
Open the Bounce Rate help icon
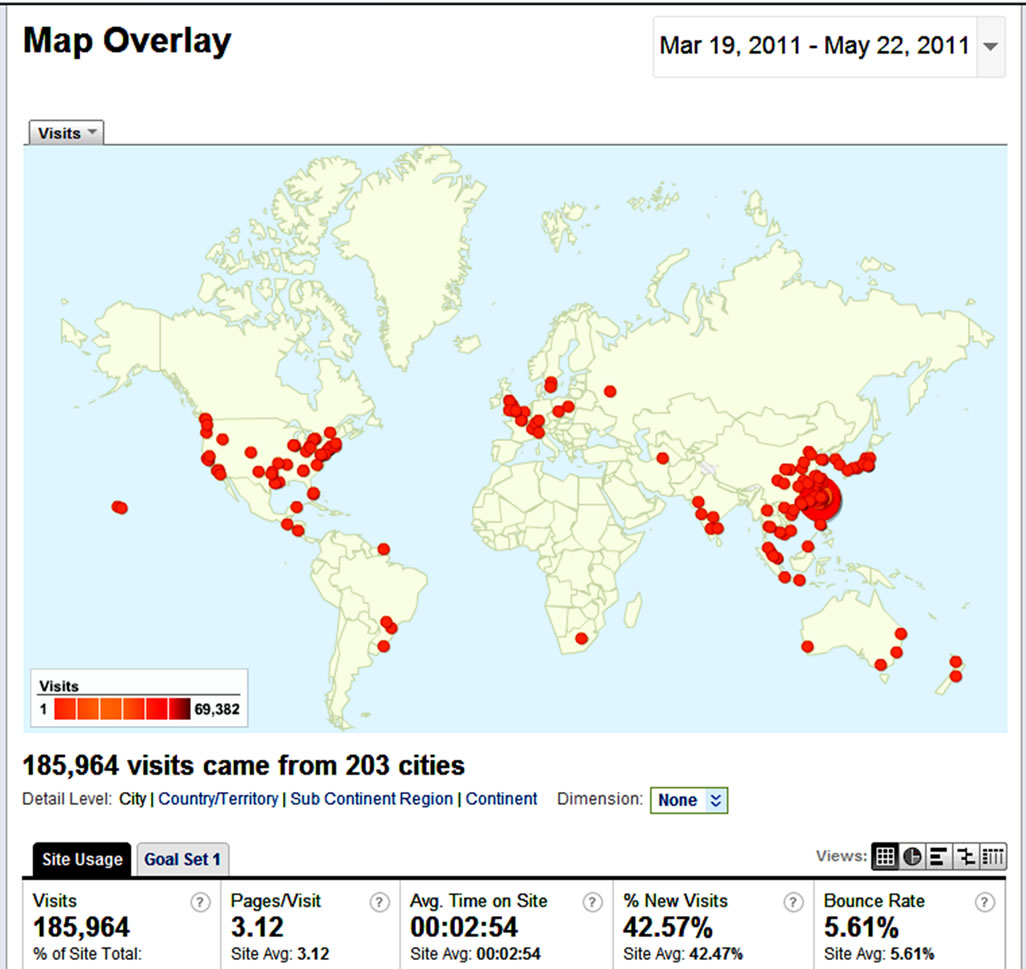tap(984, 902)
